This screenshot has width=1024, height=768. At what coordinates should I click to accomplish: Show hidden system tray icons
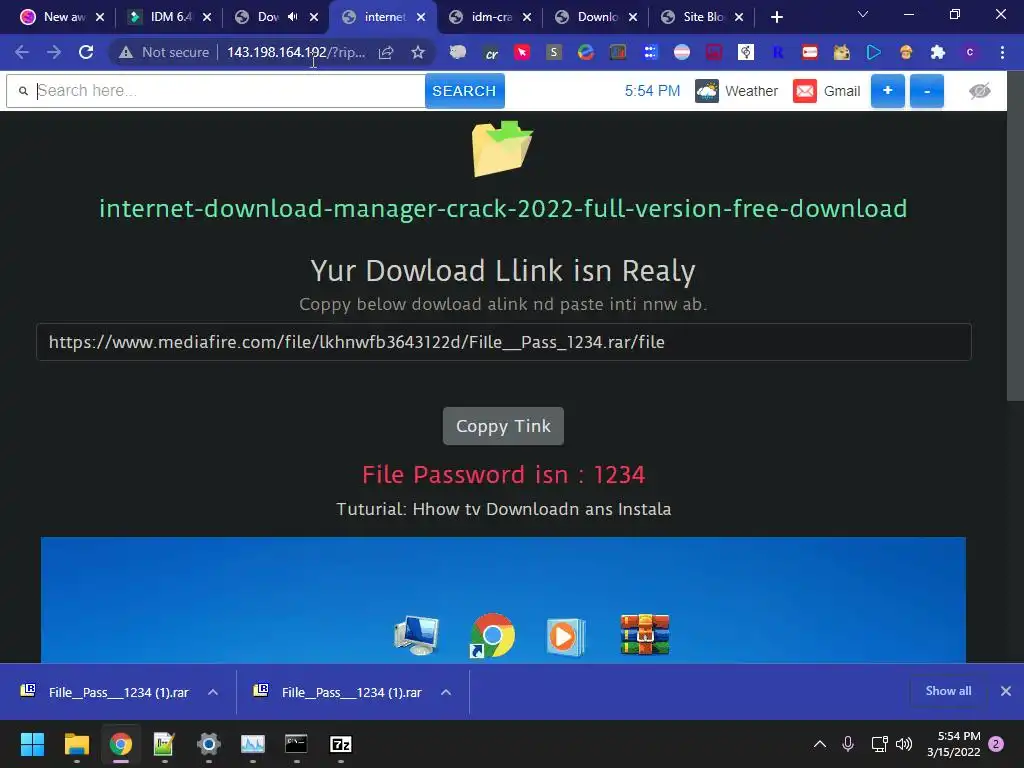[820, 744]
